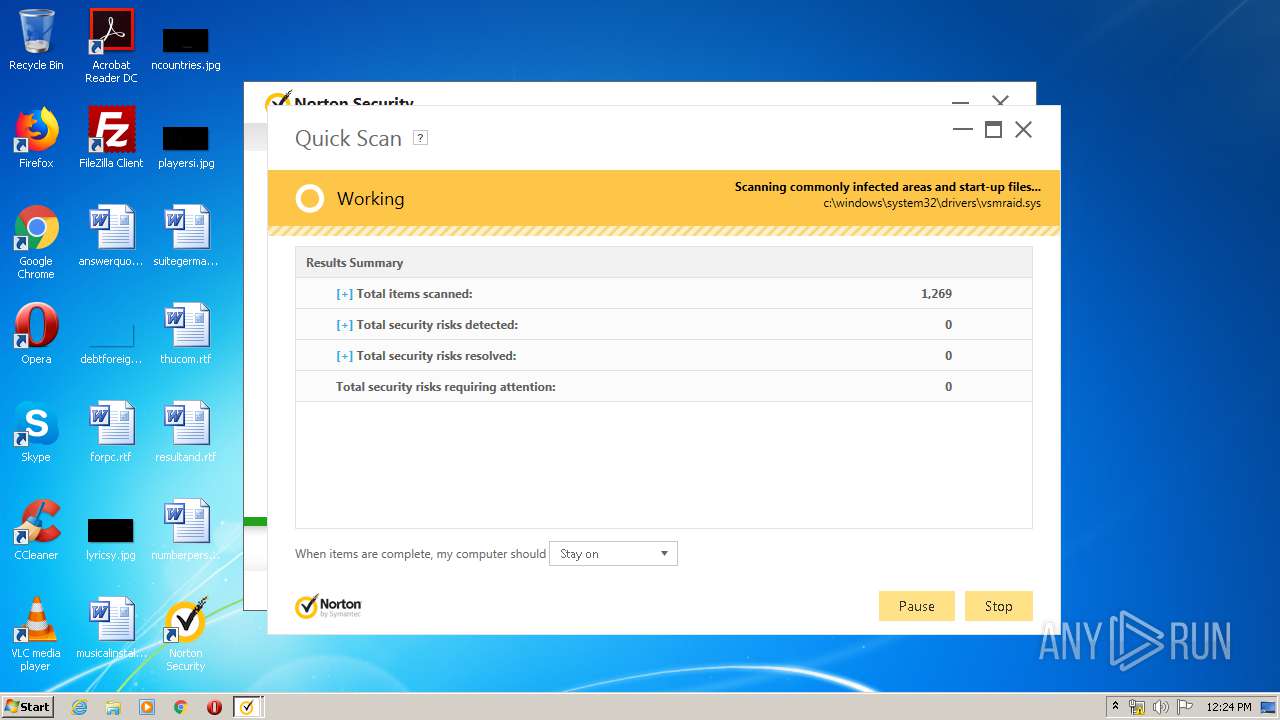Viewport: 1280px width, 720px height.
Task: Click Total security risks requiring attention row
Action: click(x=664, y=386)
